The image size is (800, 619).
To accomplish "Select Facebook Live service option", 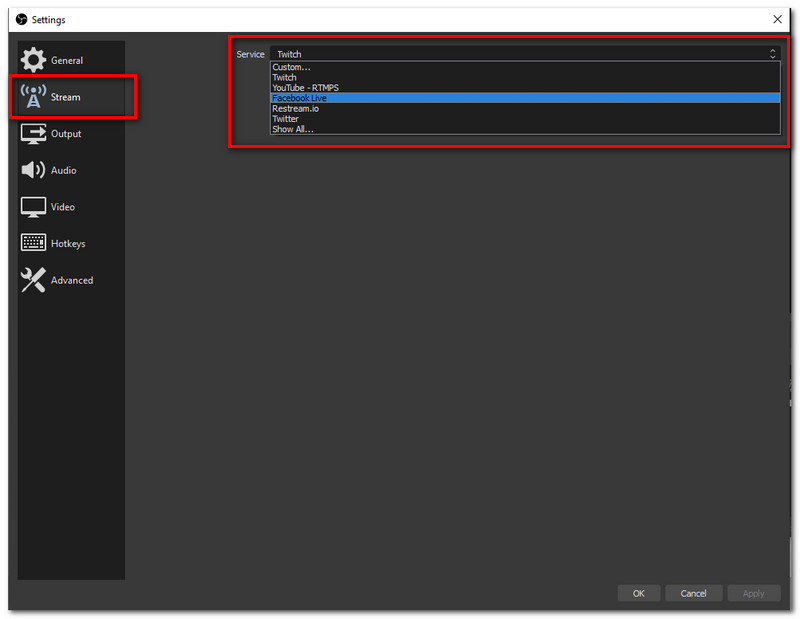I will [525, 98].
